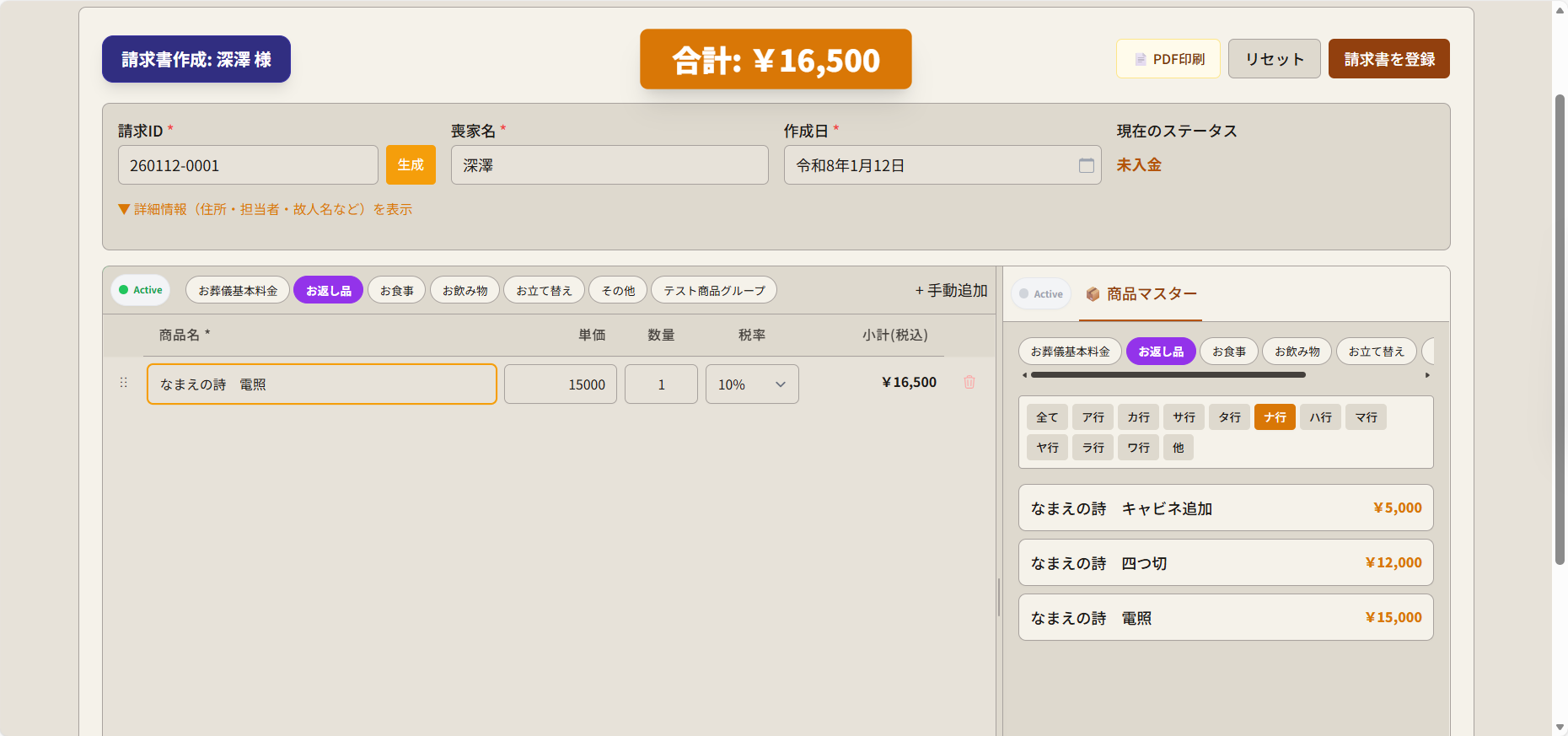Image resolution: width=1568 pixels, height=736 pixels.
Task: Select the ナ行 kana filter
Action: pos(1274,417)
